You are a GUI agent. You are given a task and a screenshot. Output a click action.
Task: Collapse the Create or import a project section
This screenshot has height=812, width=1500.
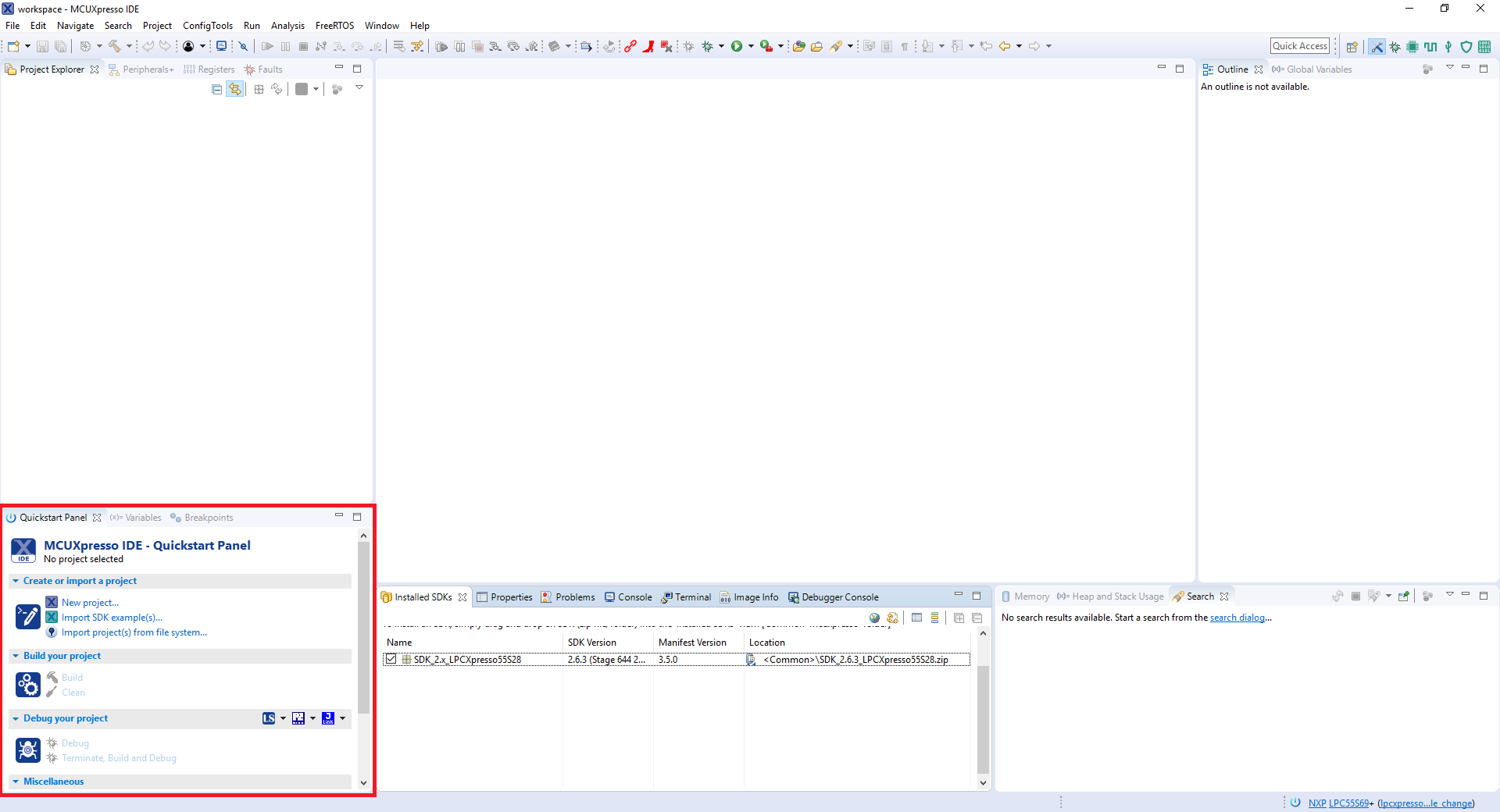point(16,581)
